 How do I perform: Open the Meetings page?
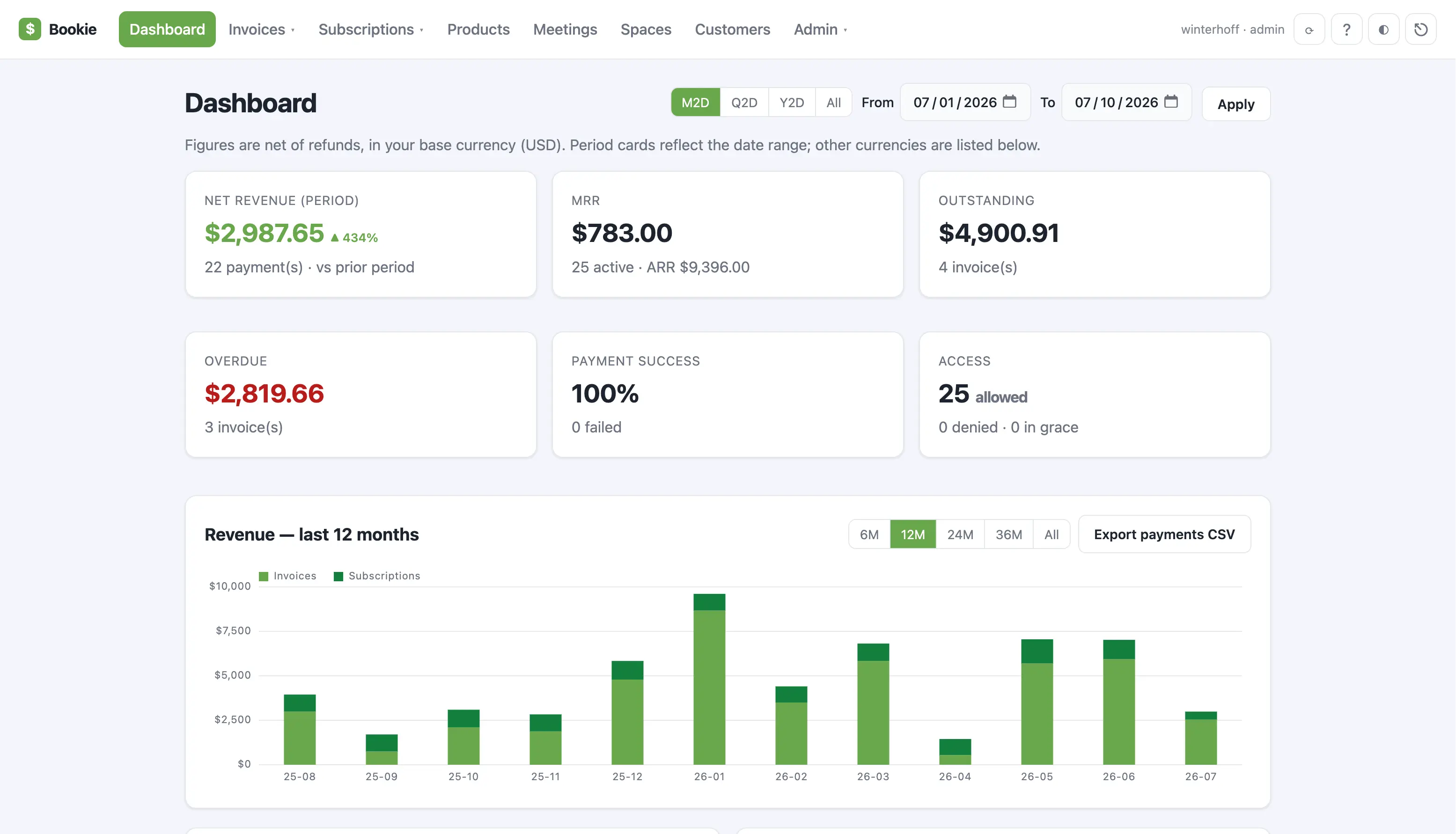(565, 29)
